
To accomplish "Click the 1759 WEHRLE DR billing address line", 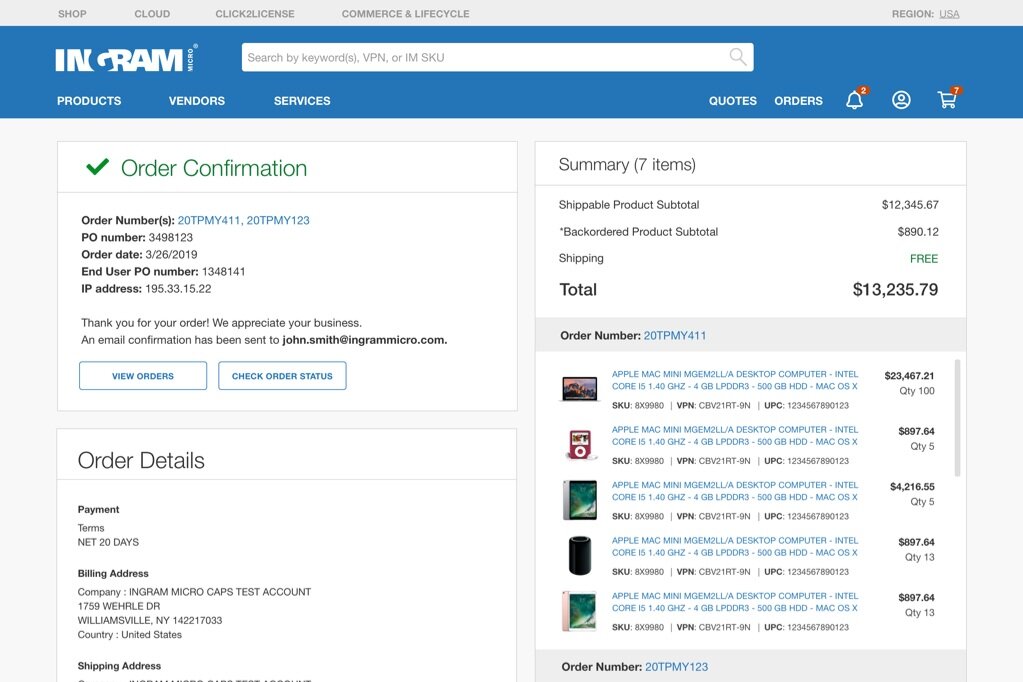I will pos(119,606).
